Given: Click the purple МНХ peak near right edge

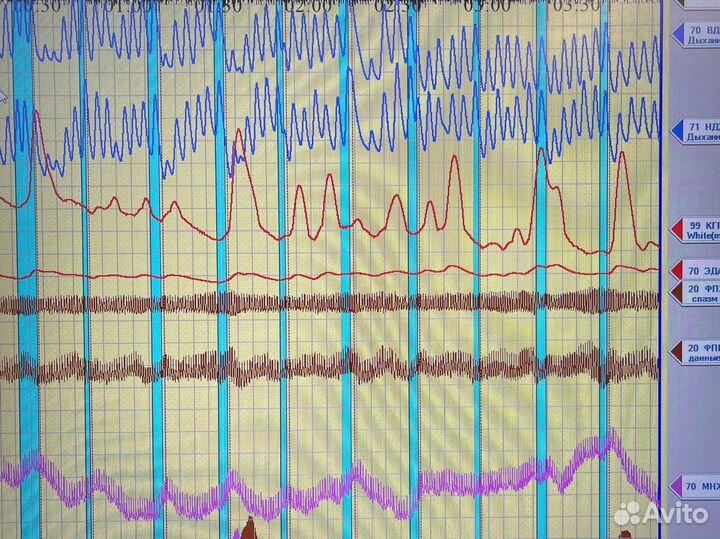Looking at the screenshot, I should tap(613, 435).
